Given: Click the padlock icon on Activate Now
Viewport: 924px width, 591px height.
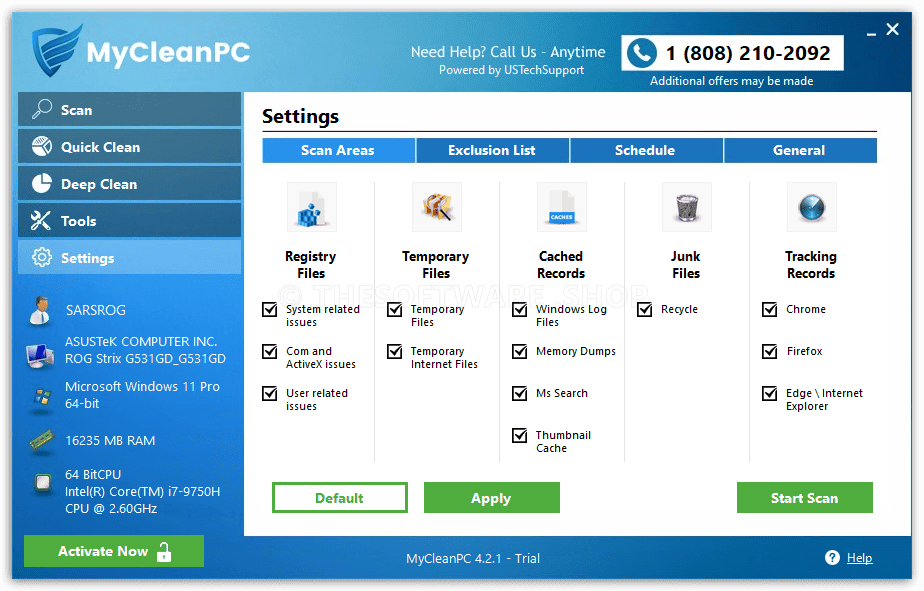Looking at the screenshot, I should [x=164, y=552].
